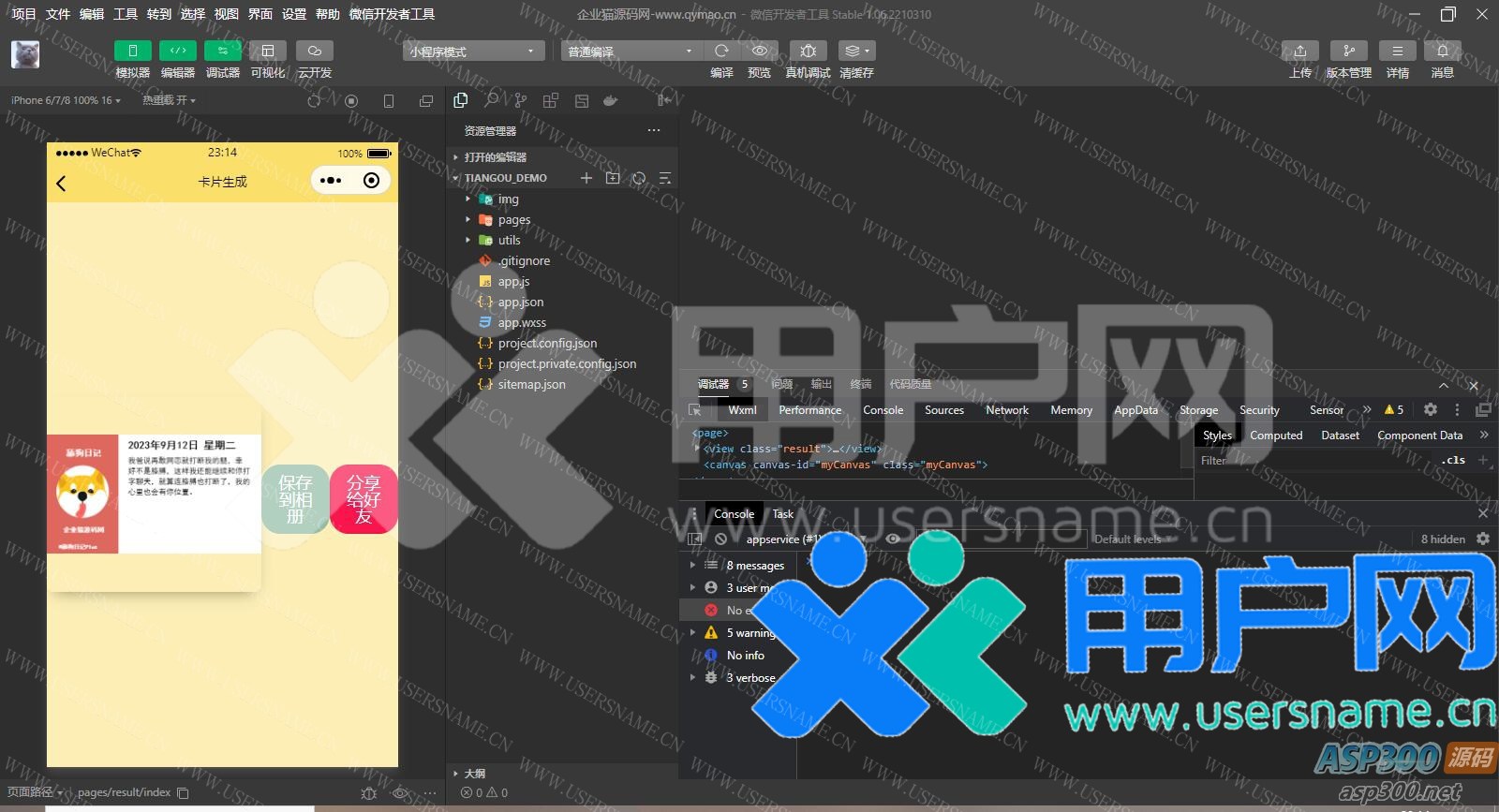The image size is (1499, 812).
Task: Open app.json file in explorer
Action: coord(520,303)
